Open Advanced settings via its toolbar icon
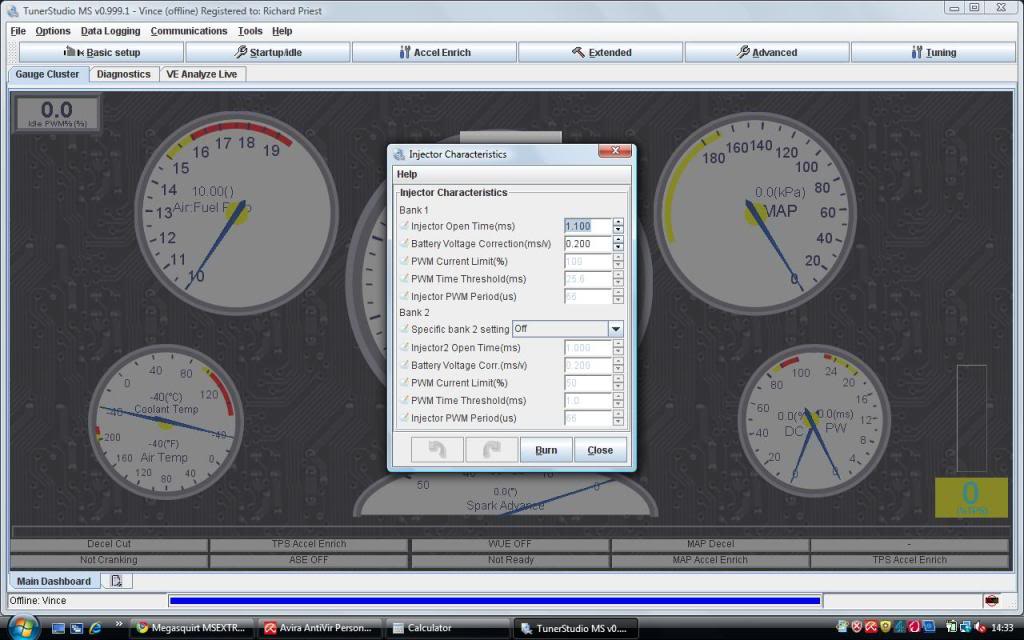Screen dimensions: 1024x640 (x=767, y=52)
